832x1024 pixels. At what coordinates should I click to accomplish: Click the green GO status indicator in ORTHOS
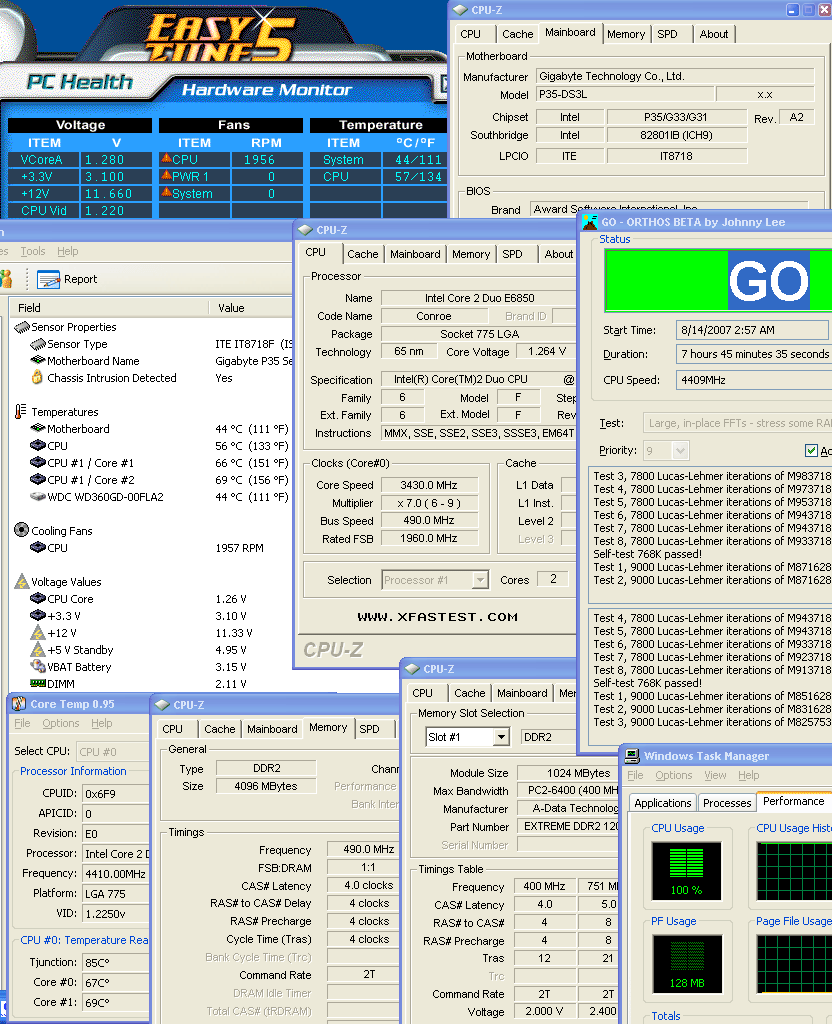point(718,280)
